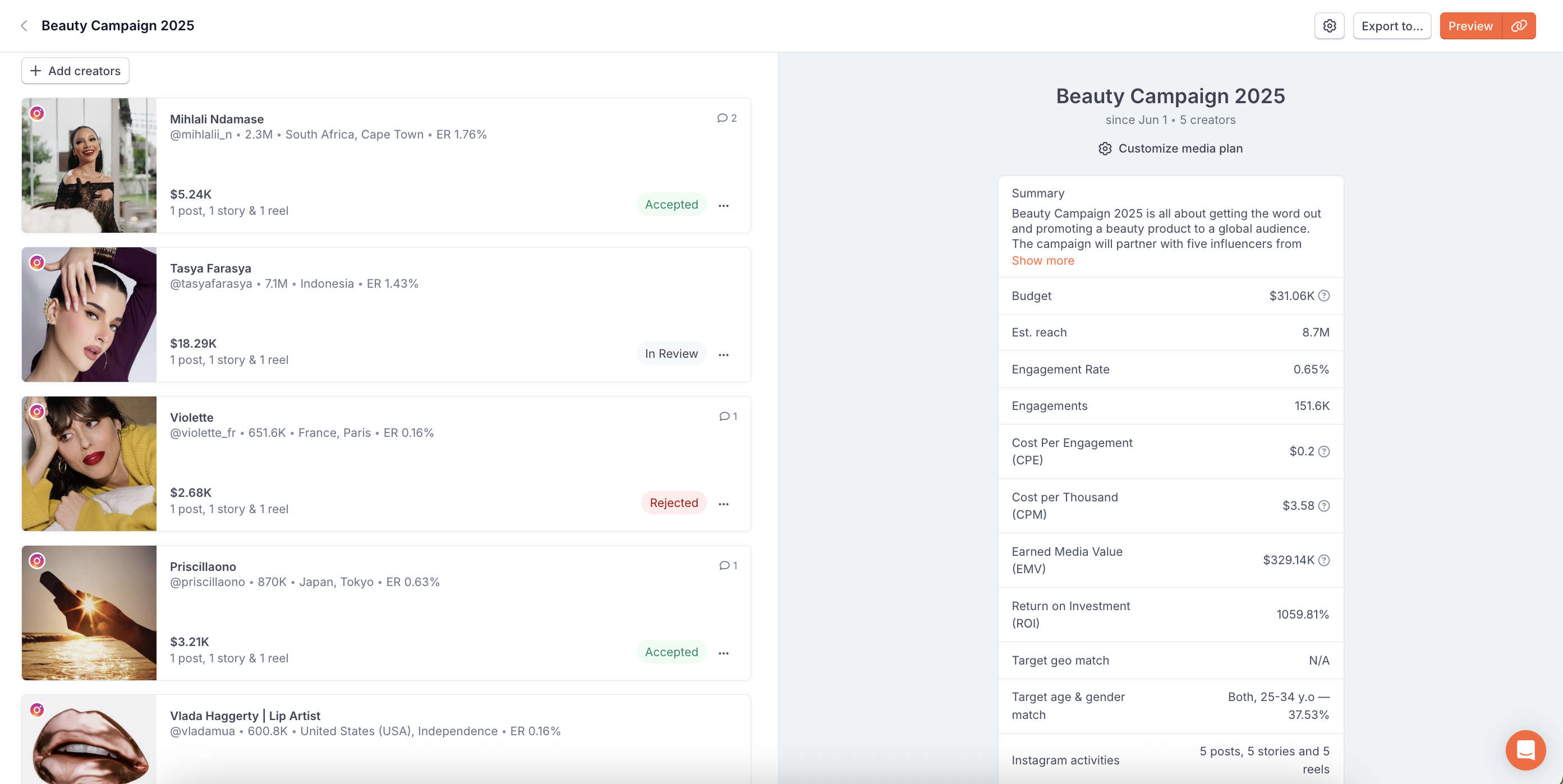1563x784 pixels.
Task: Open Customize media plan link
Action: 1170,149
